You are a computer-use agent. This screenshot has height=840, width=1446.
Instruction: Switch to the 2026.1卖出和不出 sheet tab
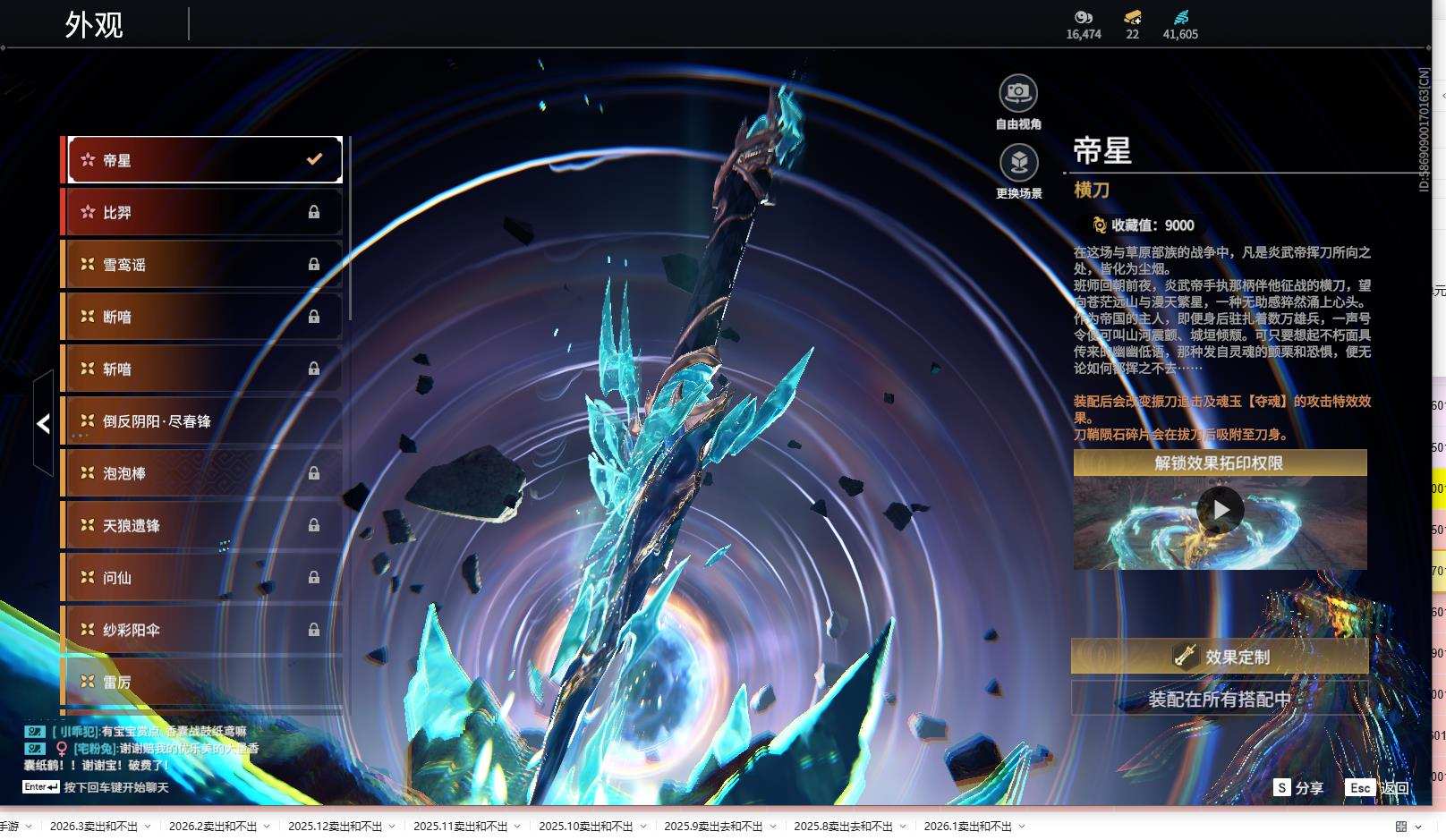tap(967, 827)
